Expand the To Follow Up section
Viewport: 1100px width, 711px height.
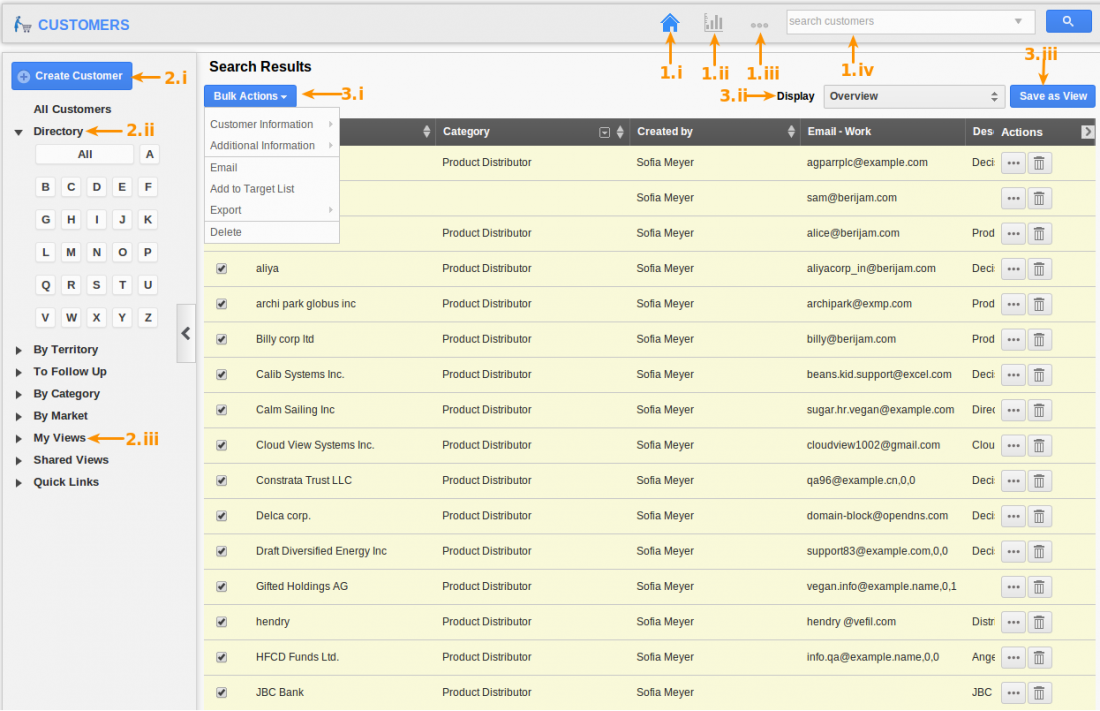click(19, 372)
